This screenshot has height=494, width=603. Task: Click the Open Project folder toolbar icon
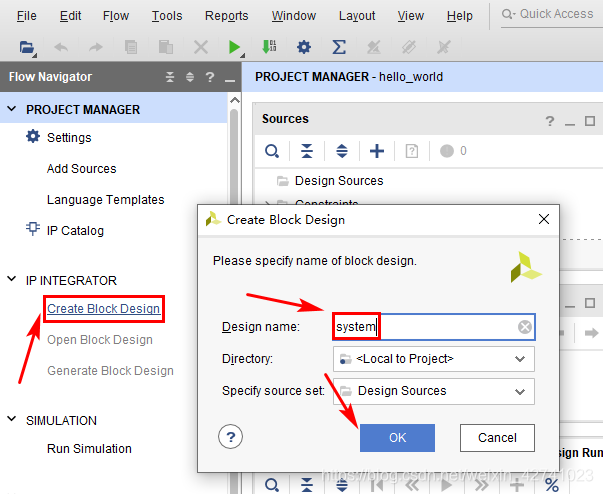coord(27,48)
